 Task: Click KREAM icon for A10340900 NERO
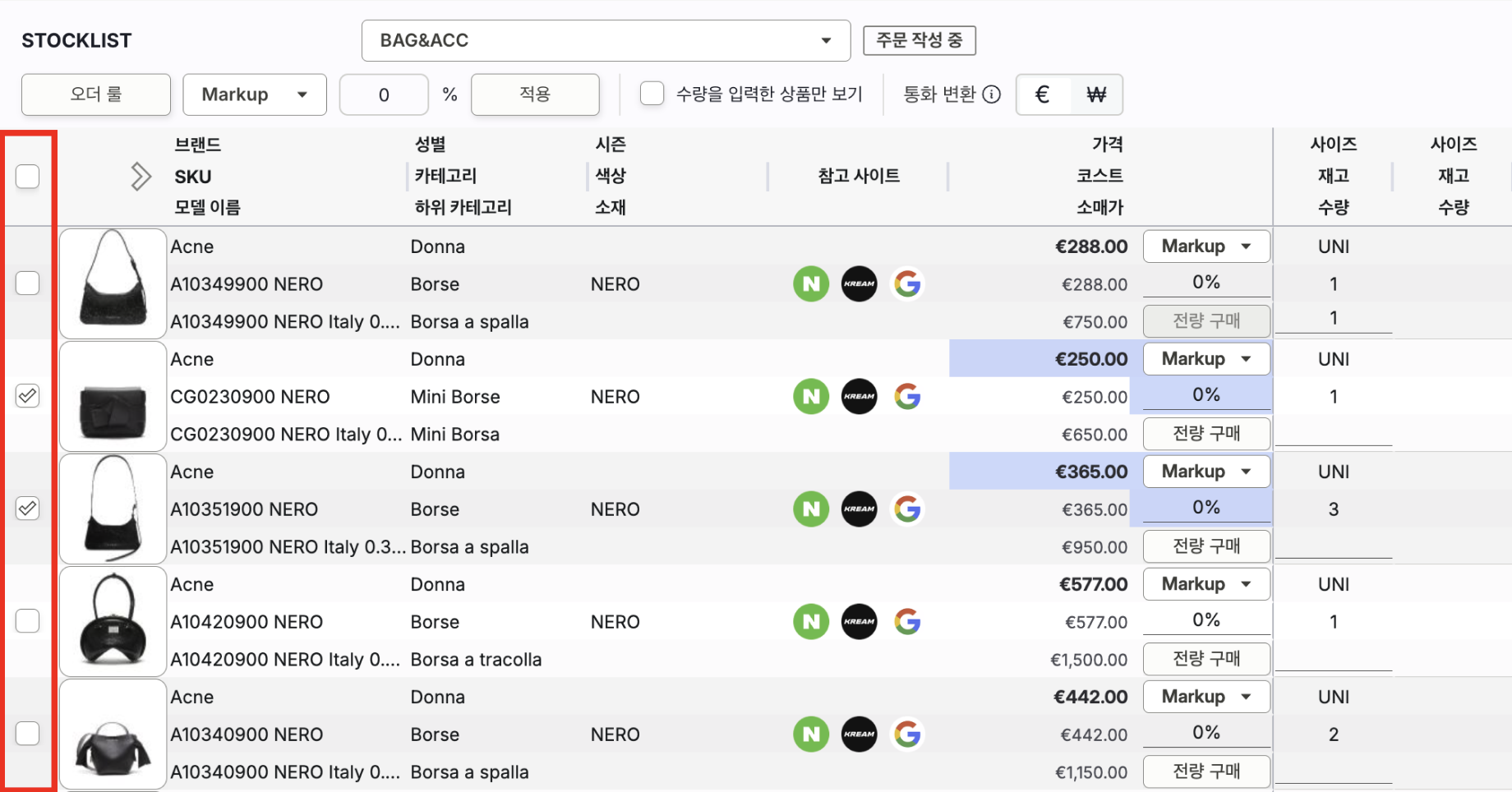[859, 734]
